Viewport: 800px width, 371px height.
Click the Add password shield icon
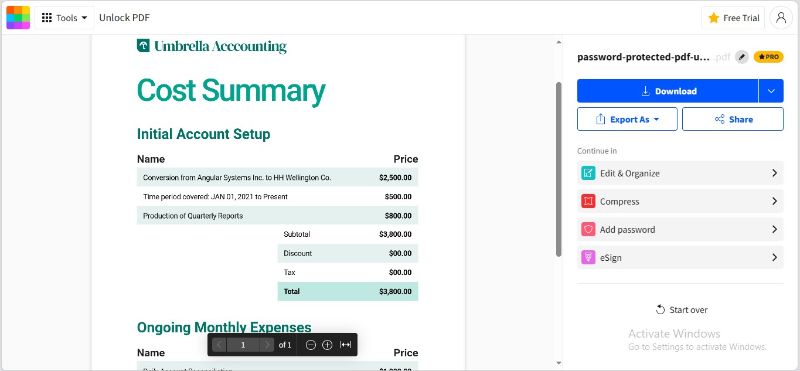(x=588, y=229)
